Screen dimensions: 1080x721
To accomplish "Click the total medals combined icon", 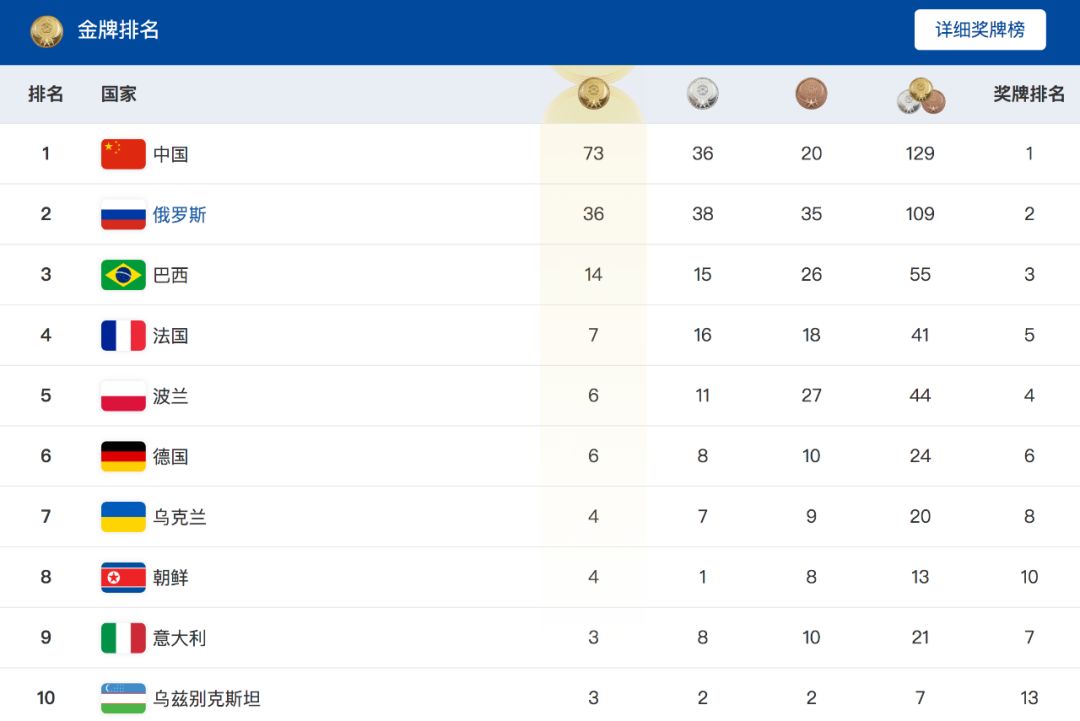I will pos(921,96).
